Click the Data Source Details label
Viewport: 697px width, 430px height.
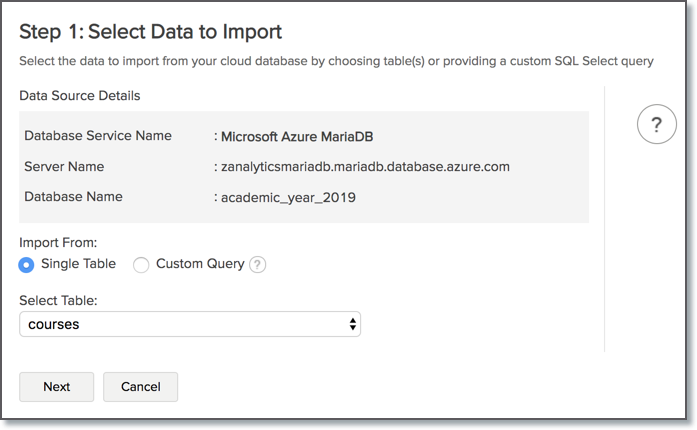coord(80,97)
